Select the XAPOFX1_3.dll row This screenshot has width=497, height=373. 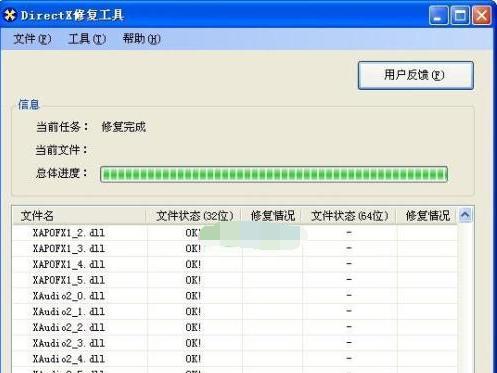pos(235,248)
